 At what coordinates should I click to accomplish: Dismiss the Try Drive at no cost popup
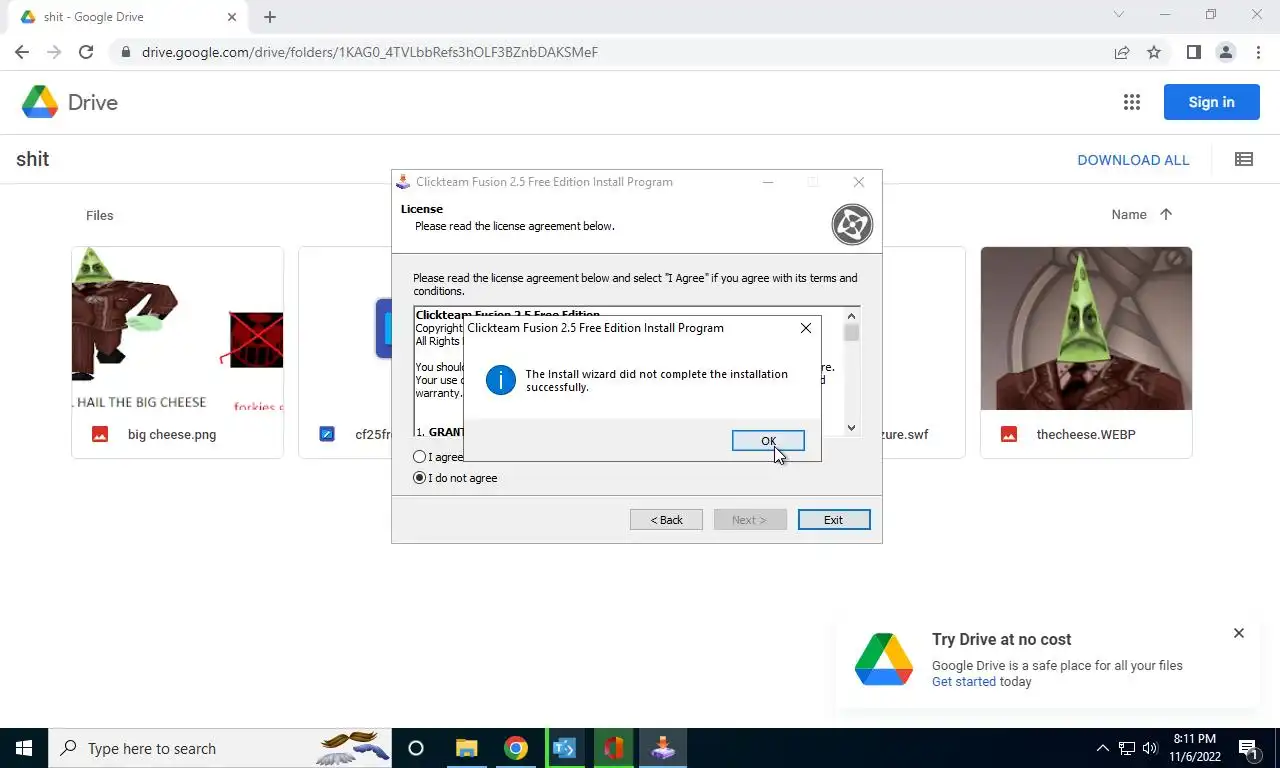pyautogui.click(x=1239, y=633)
